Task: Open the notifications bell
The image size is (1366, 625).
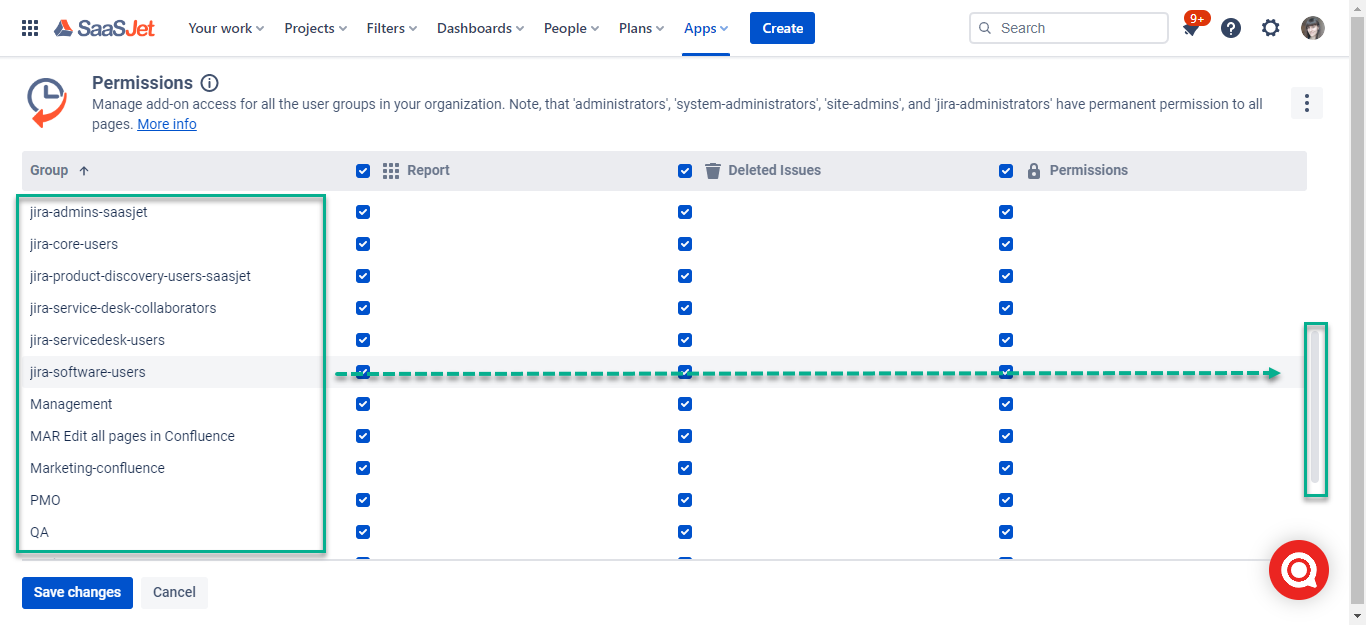Action: pyautogui.click(x=1190, y=29)
